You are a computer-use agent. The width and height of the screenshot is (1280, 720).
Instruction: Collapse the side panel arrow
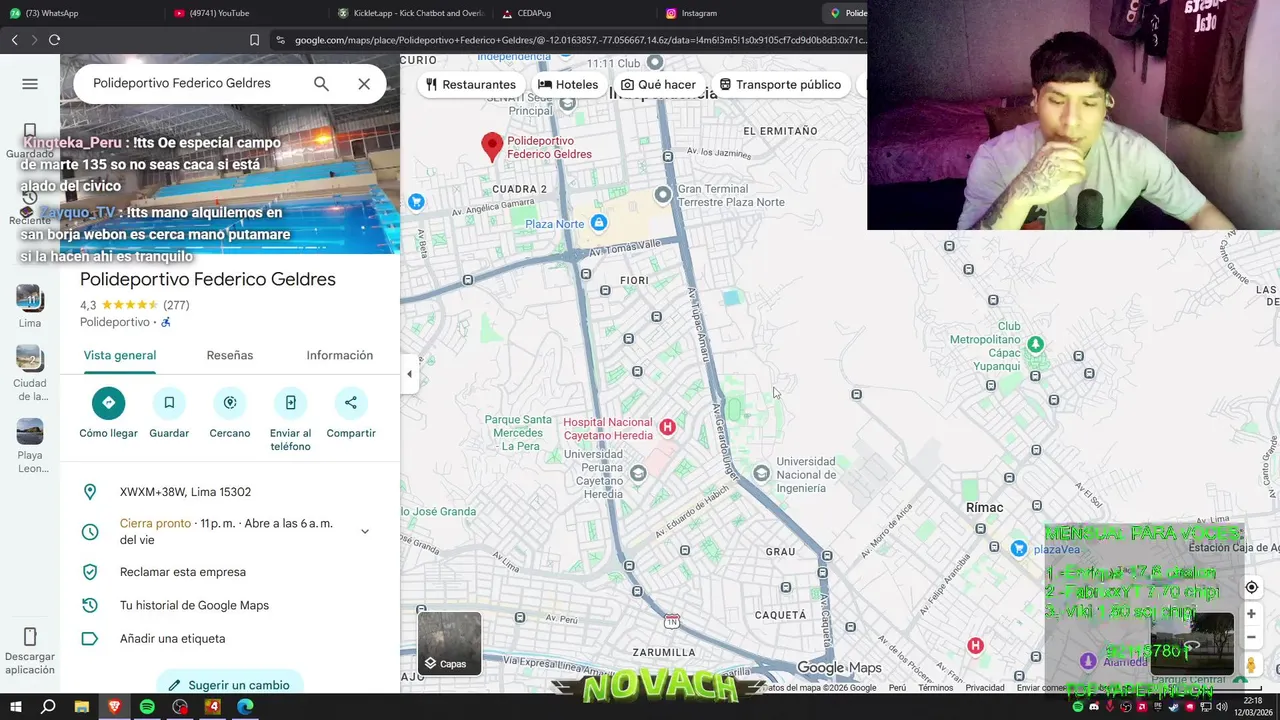pyautogui.click(x=409, y=374)
